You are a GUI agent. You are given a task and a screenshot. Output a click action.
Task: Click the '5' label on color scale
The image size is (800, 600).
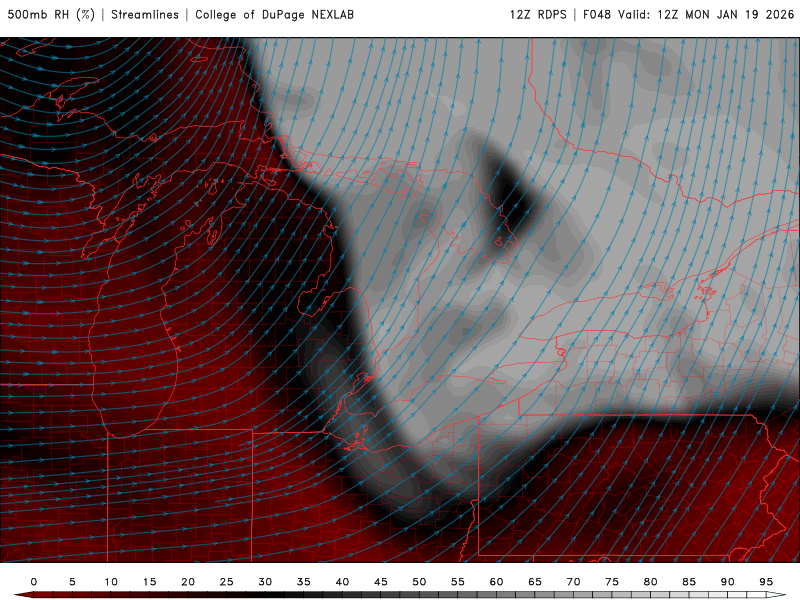[x=72, y=582]
